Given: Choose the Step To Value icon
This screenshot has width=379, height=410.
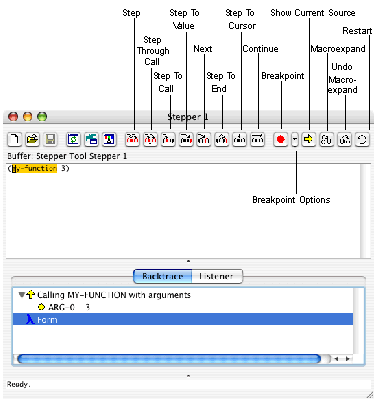Looking at the screenshot, I should [x=186, y=139].
